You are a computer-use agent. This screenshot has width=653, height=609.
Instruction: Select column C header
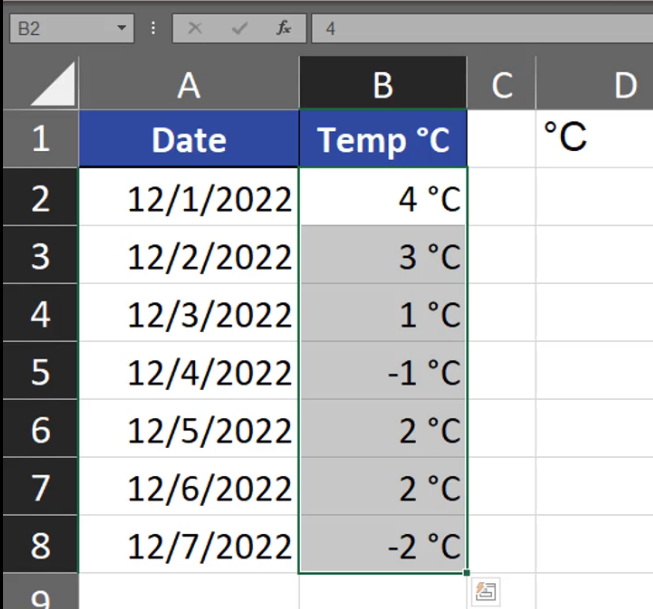501,85
